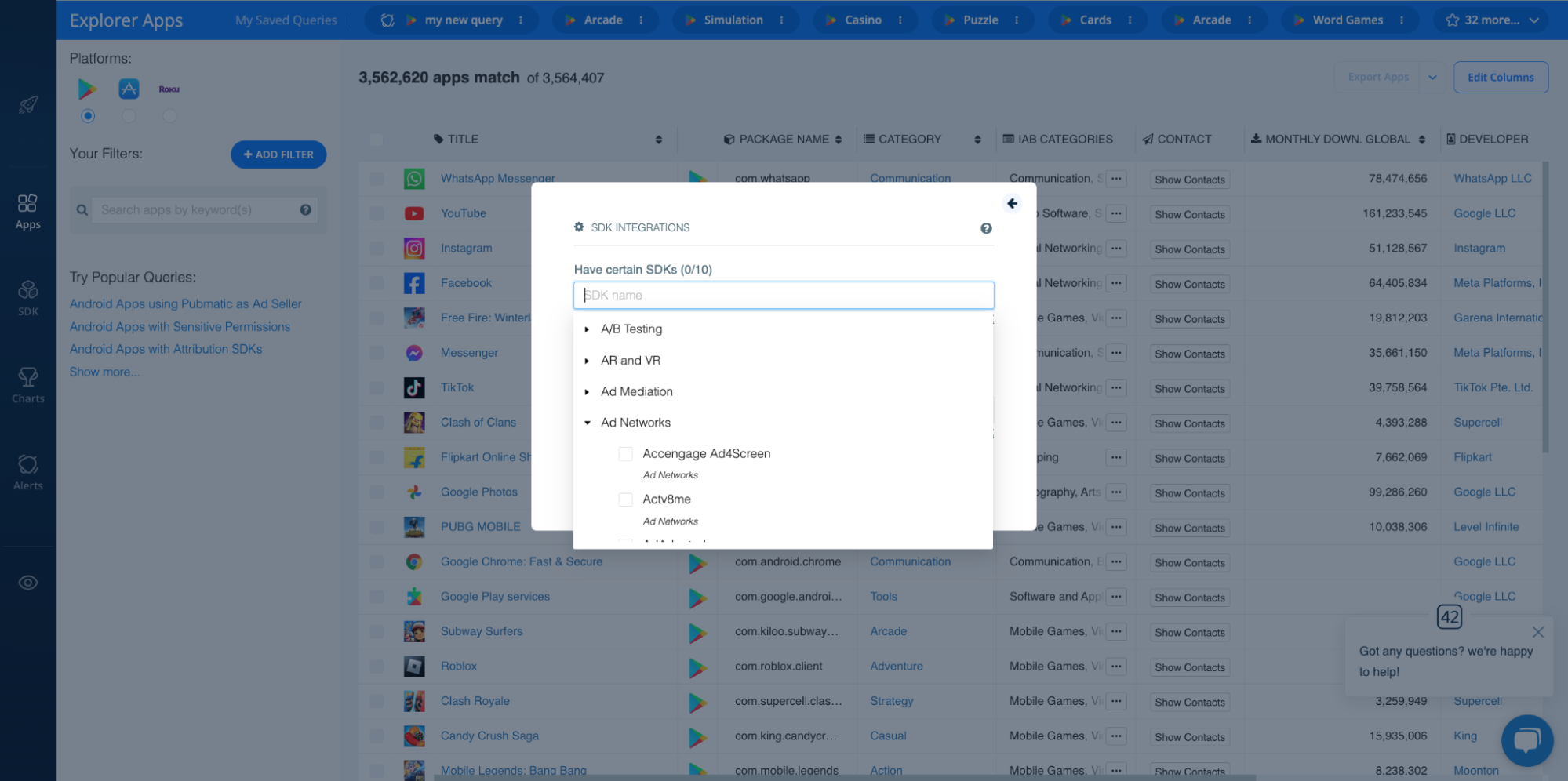The width and height of the screenshot is (1568, 781).
Task: Click the Facebook app icon
Action: (414, 283)
